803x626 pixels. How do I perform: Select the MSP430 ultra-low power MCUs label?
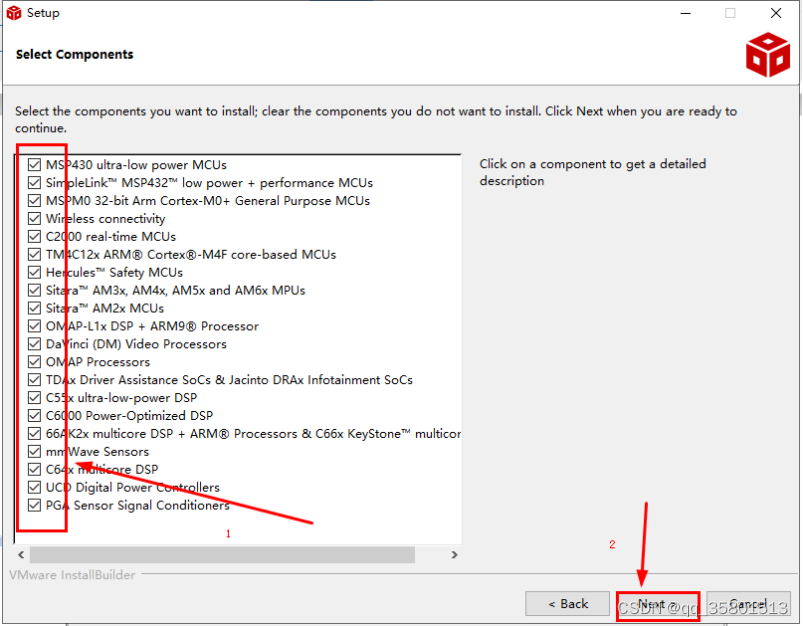pyautogui.click(x=136, y=165)
